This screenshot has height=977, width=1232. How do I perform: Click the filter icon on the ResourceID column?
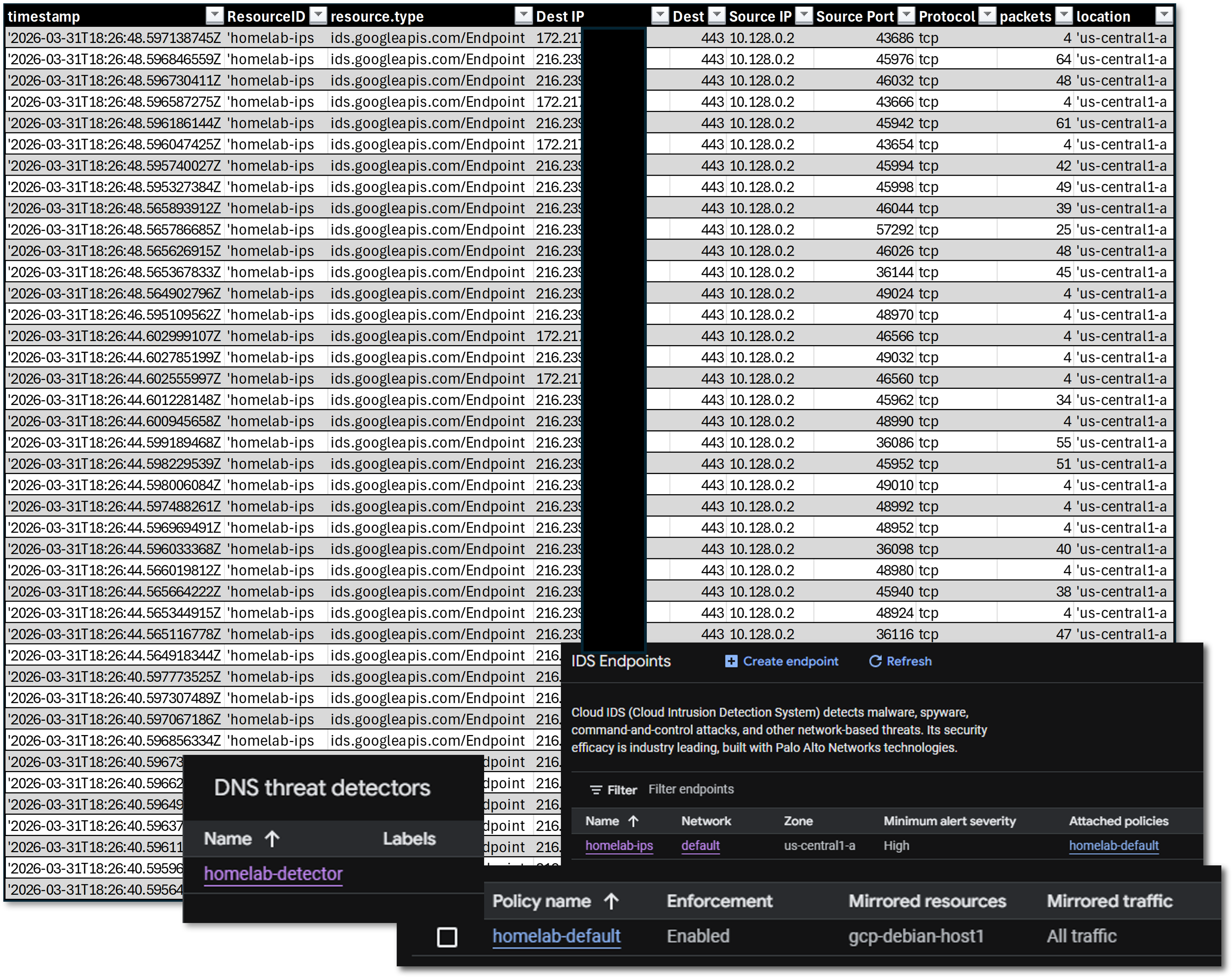318,16
